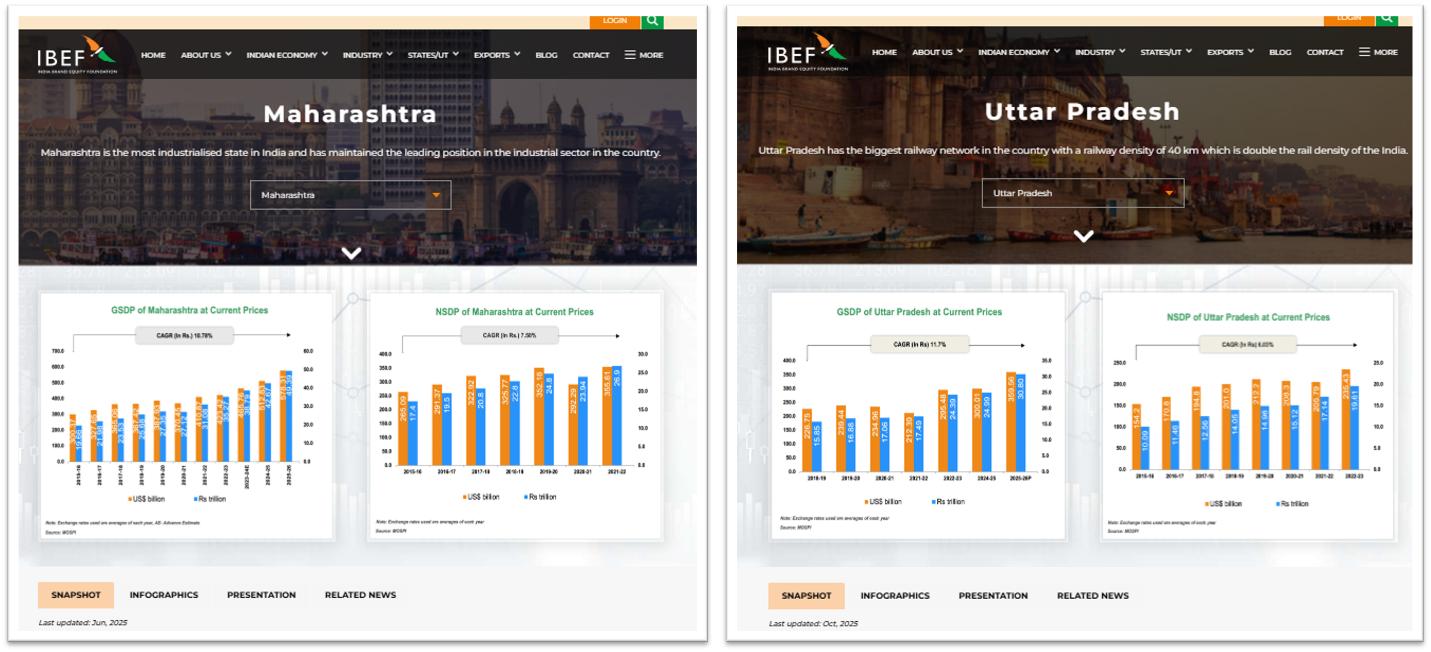Expand STATES/UT menu on Uttar Pradesh page
The image size is (1431, 652).
click(1166, 52)
